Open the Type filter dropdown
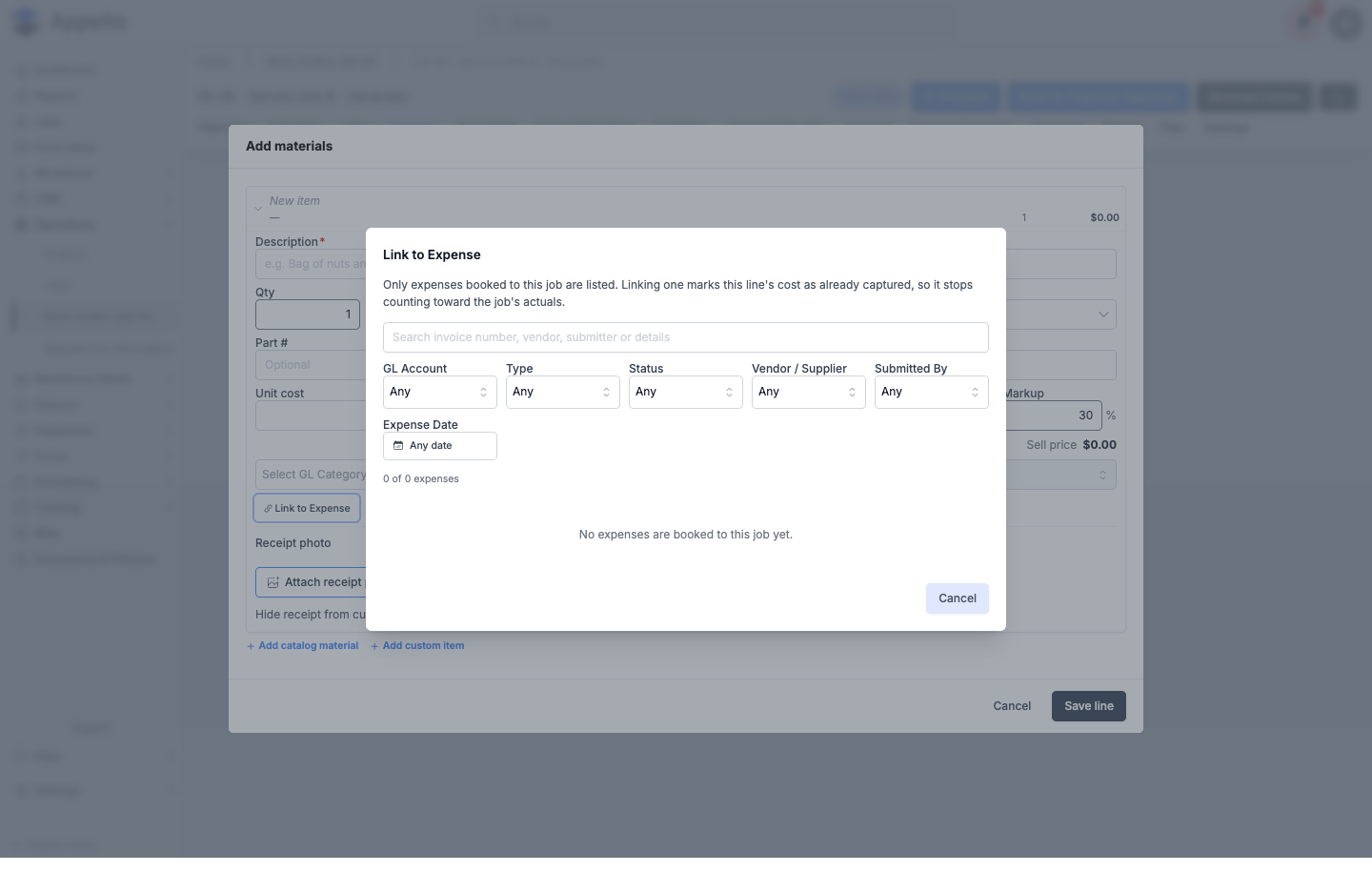This screenshot has height=892, width=1372. 562,393
